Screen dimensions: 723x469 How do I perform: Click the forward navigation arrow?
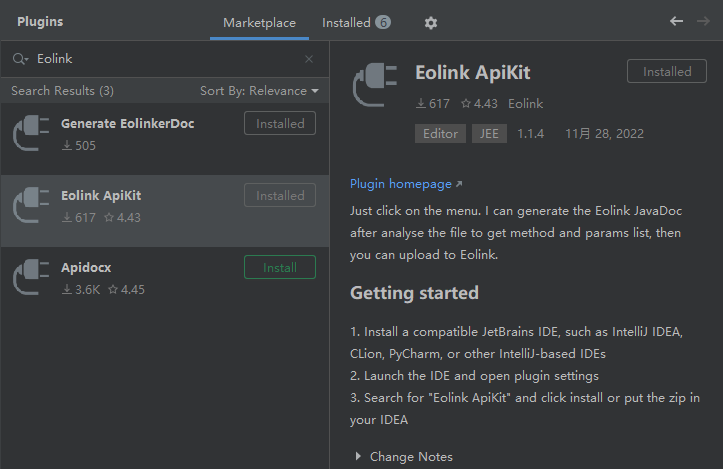[x=703, y=21]
